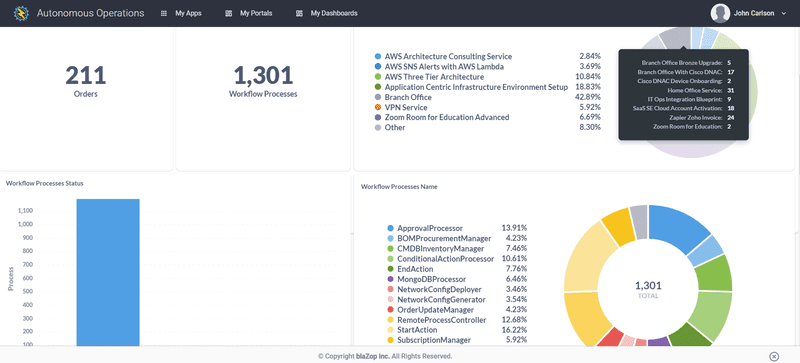Click the StartAction legend dot
This screenshot has height=363, width=800.
pos(390,330)
